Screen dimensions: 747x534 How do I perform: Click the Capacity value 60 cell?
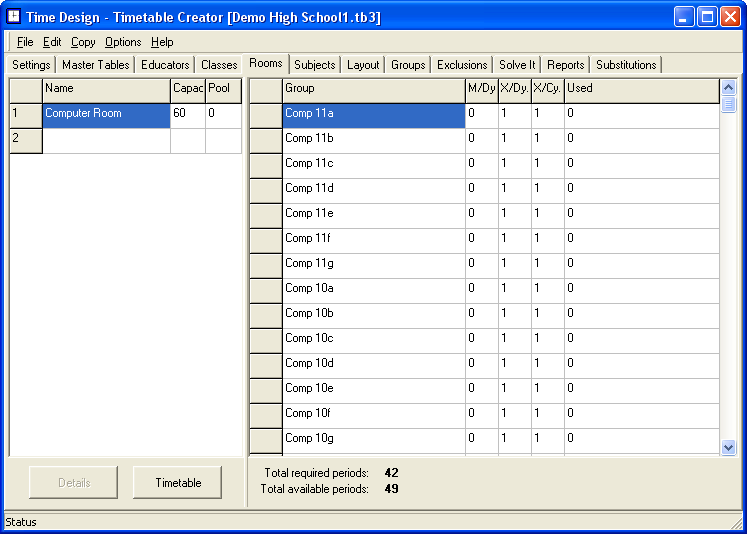(187, 114)
